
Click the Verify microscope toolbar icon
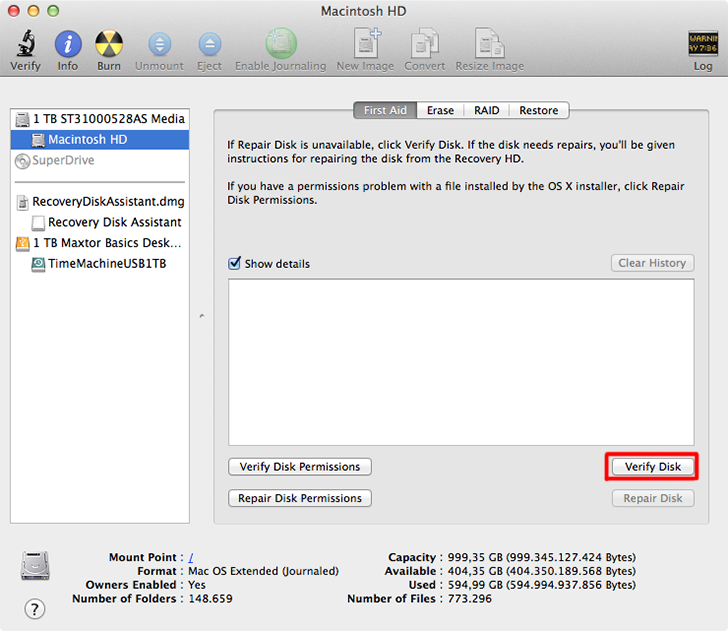tap(26, 43)
